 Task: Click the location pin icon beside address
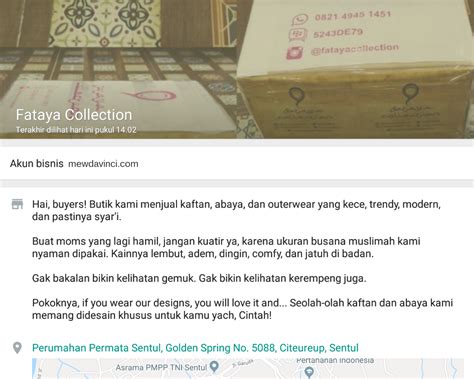[x=17, y=348]
